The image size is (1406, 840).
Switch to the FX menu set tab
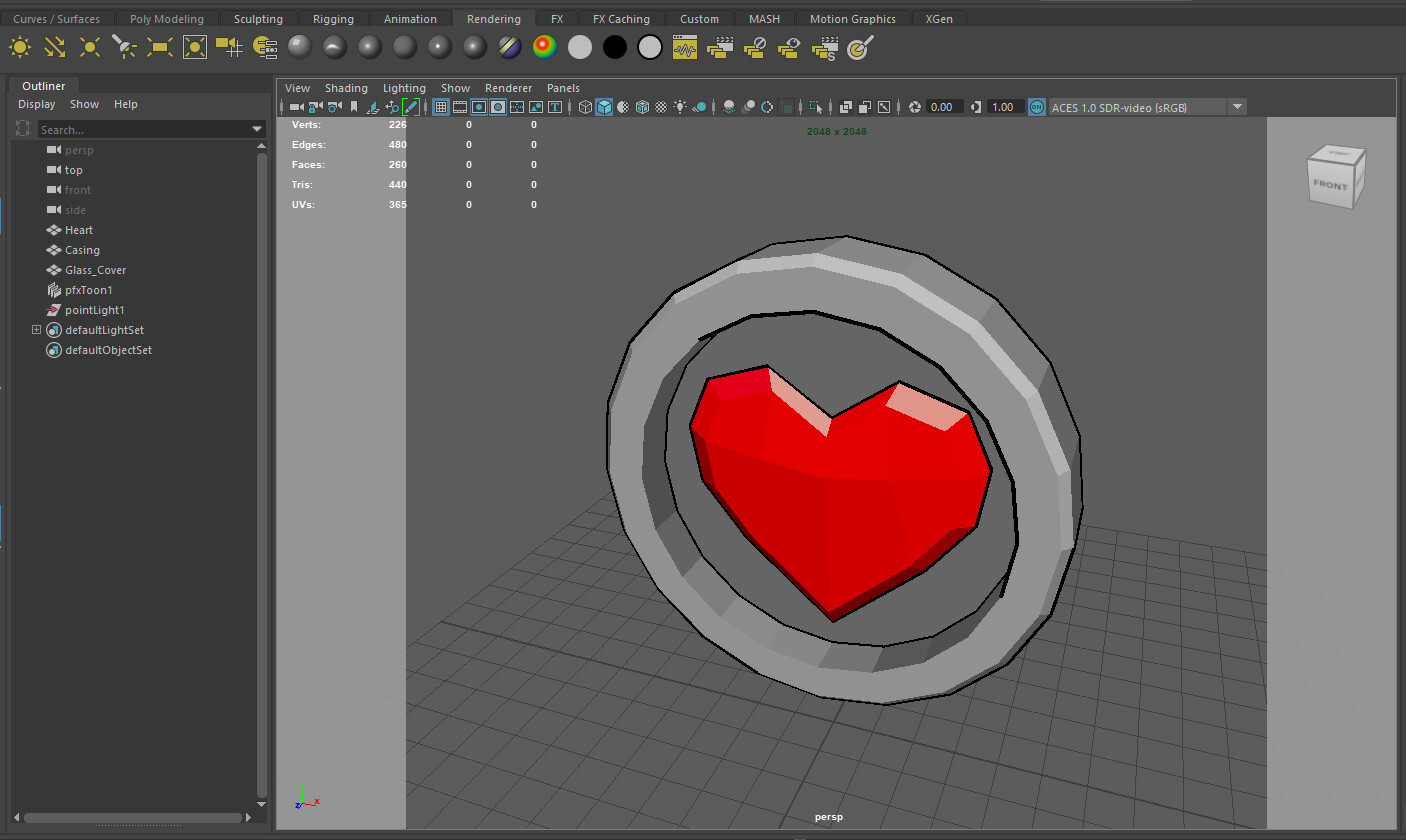click(x=557, y=18)
